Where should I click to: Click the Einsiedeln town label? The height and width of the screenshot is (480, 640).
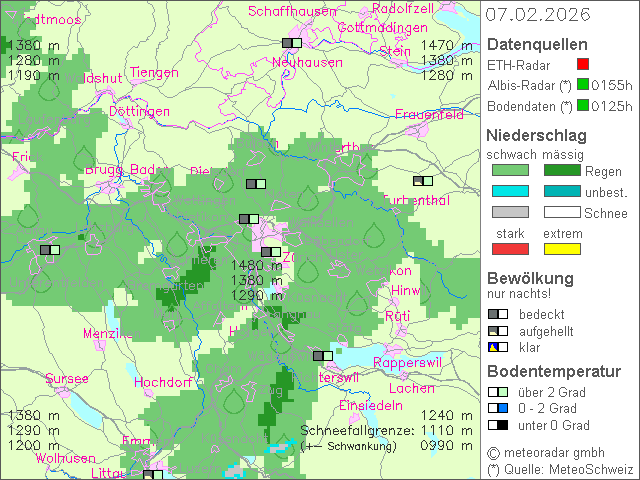click(370, 405)
